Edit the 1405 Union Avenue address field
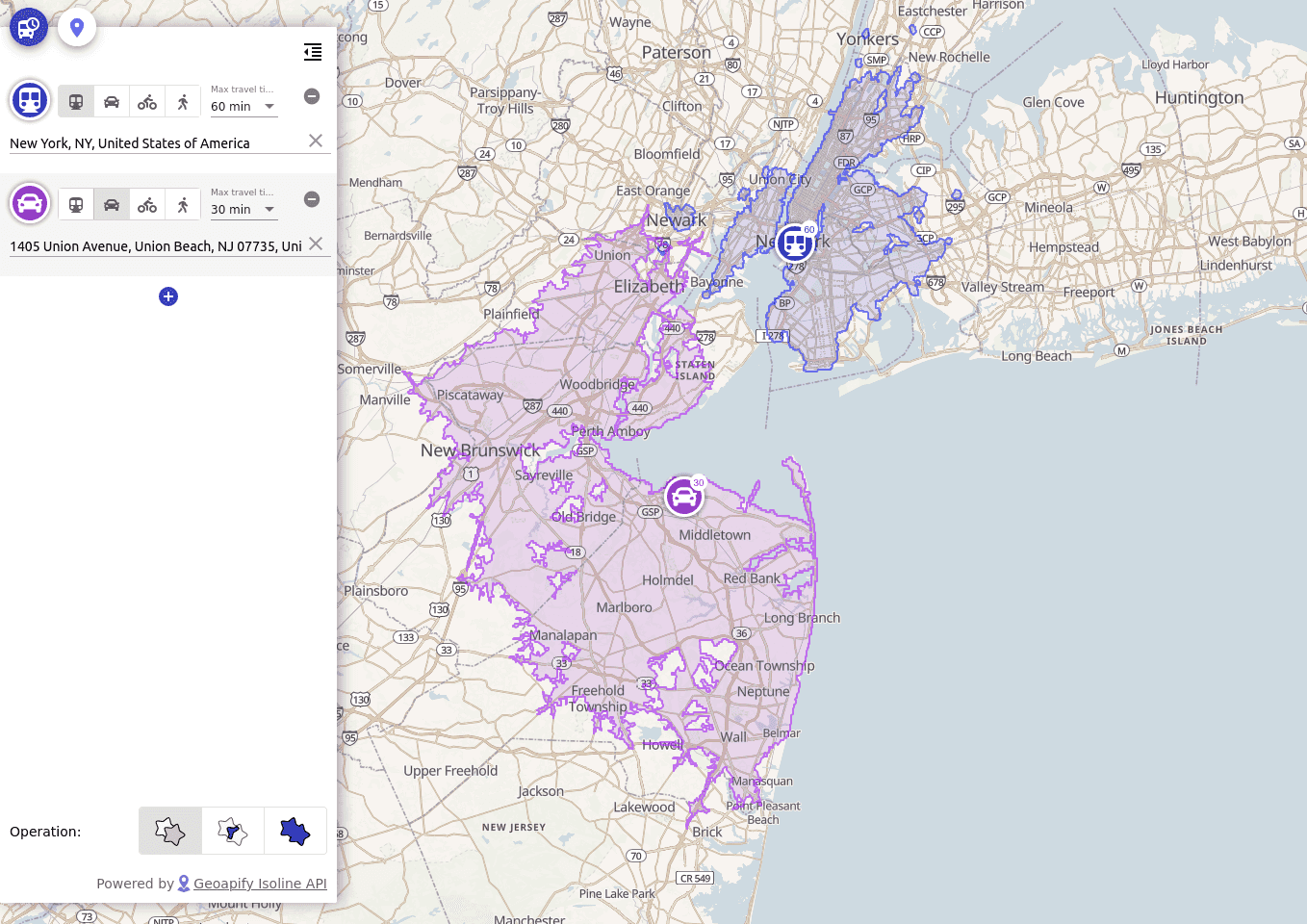 point(156,246)
